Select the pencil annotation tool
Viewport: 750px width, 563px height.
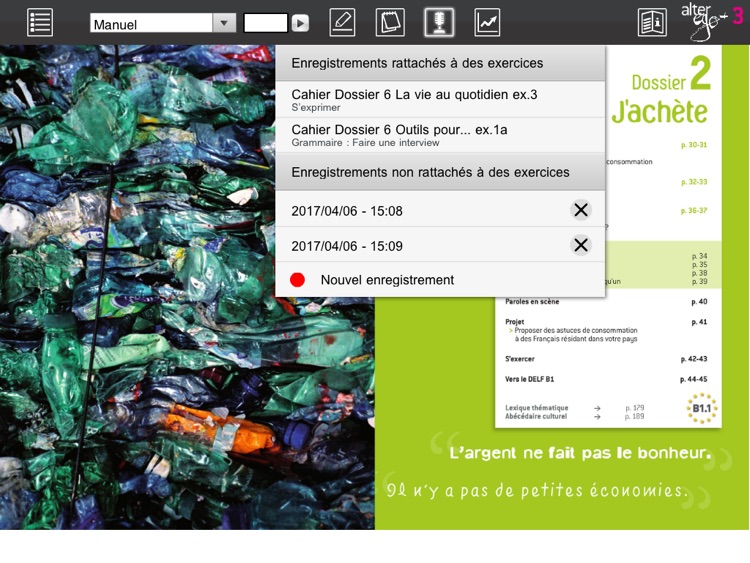point(342,22)
